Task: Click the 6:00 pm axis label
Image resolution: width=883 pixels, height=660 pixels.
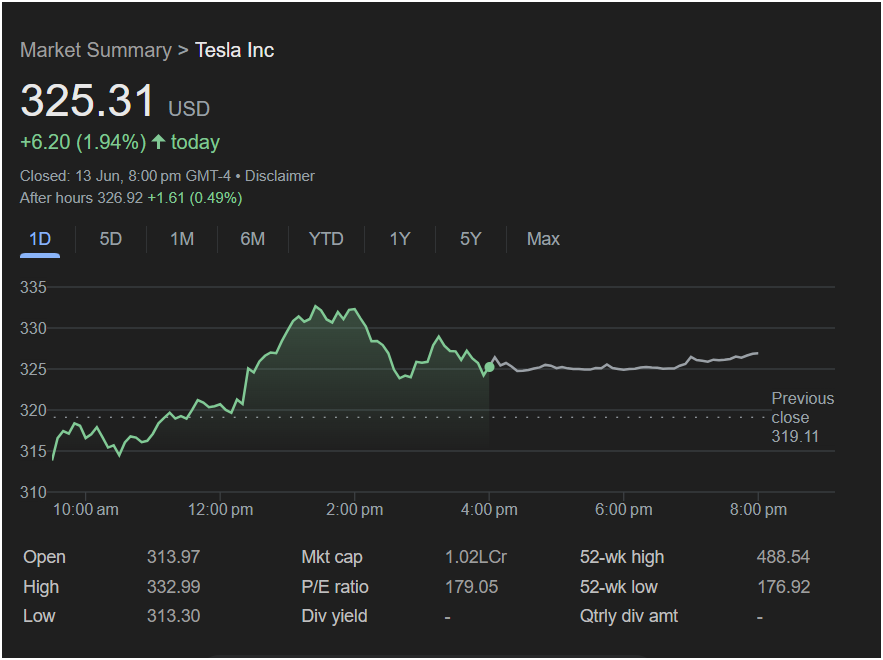Action: 623,510
